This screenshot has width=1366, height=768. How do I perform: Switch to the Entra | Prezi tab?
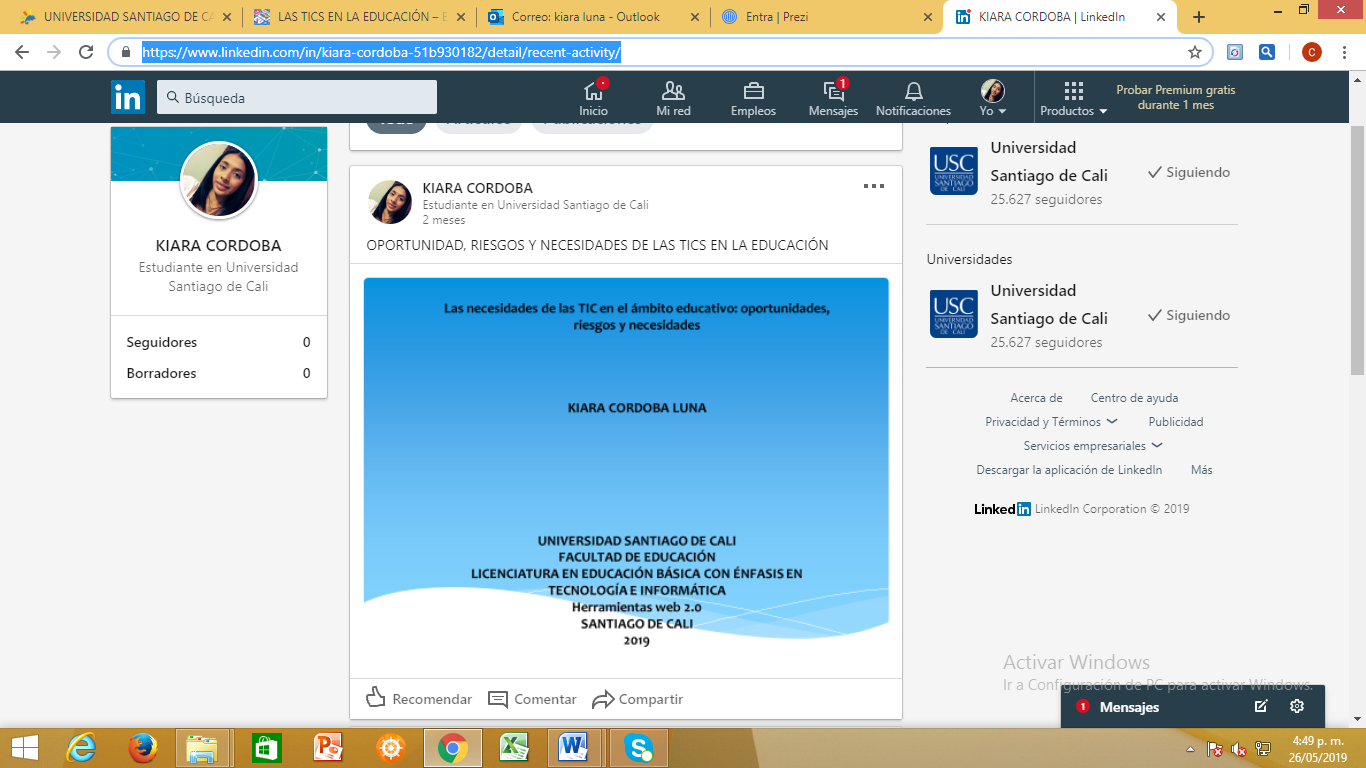point(825,17)
